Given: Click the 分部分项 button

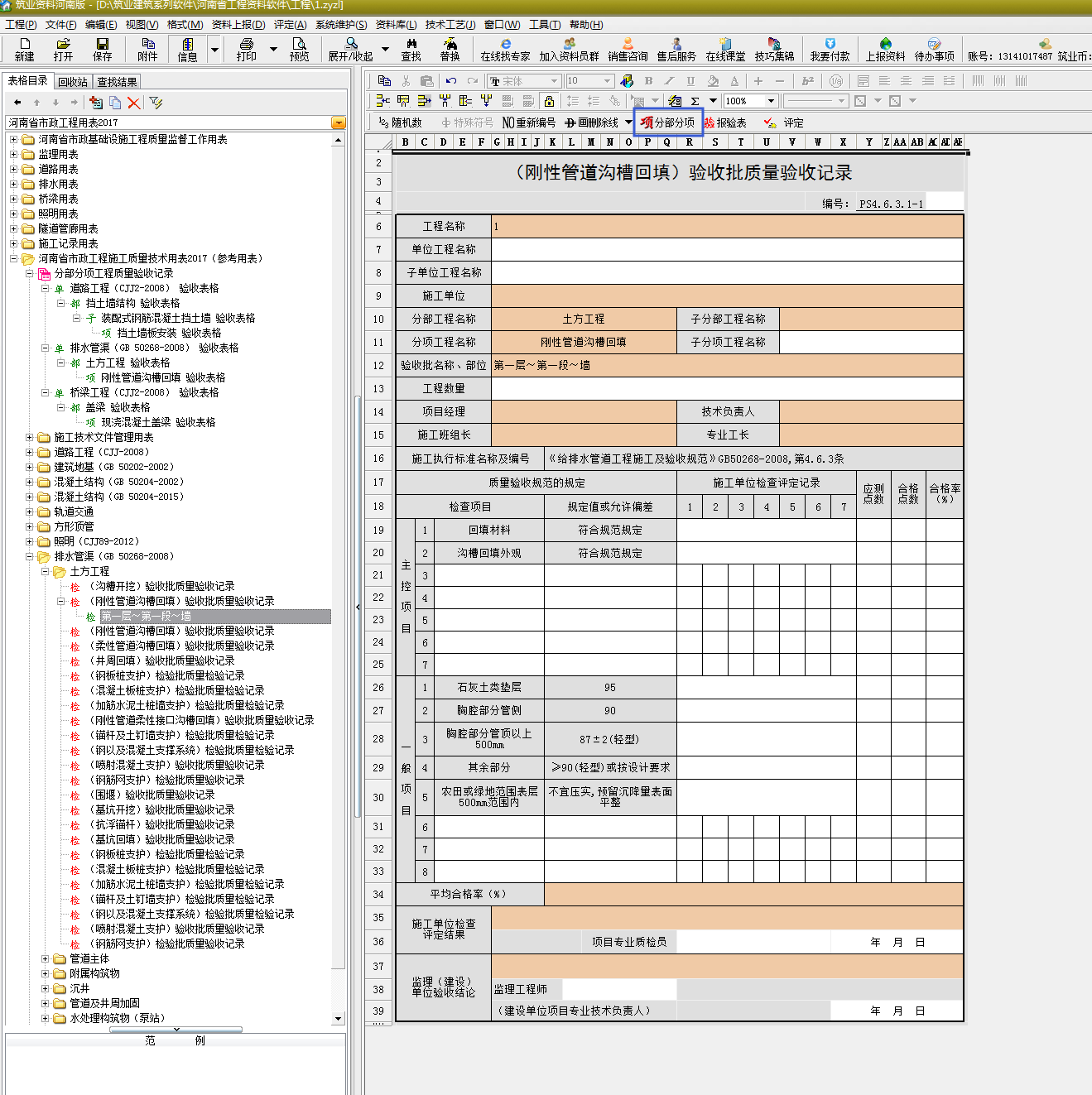Looking at the screenshot, I should point(668,122).
